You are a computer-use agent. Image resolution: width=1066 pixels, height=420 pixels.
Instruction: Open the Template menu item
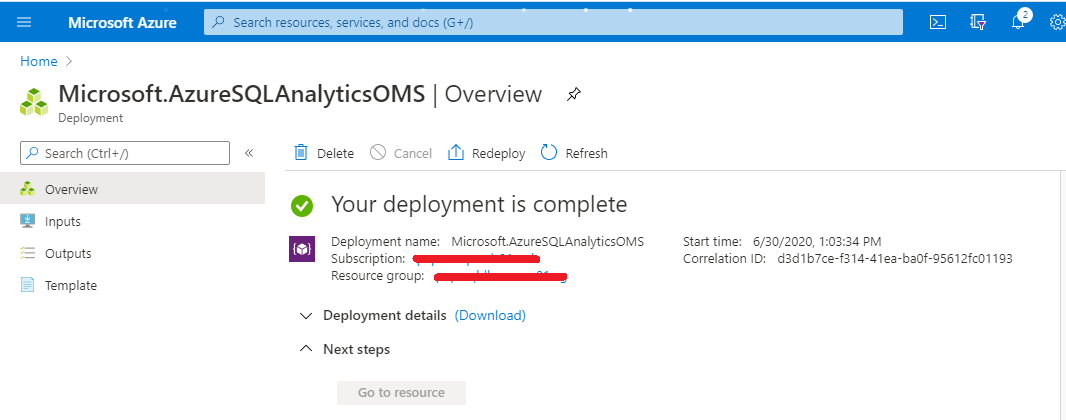pyautogui.click(x=70, y=285)
